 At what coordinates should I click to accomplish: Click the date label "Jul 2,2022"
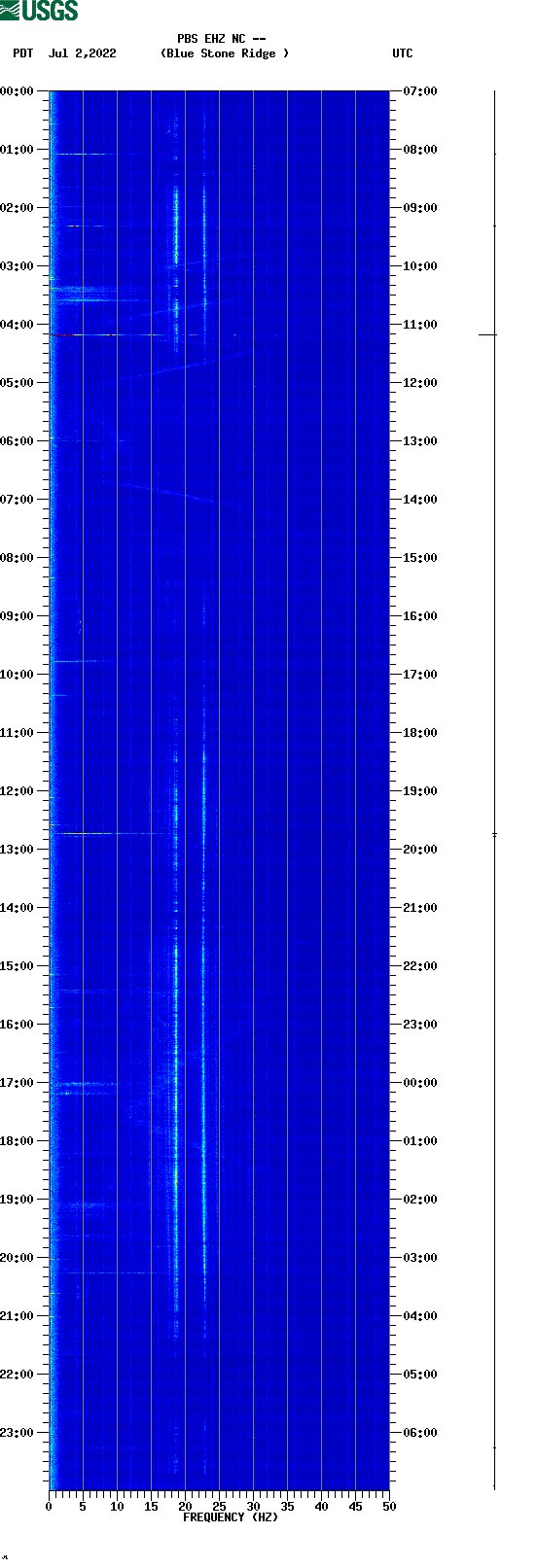(82, 53)
